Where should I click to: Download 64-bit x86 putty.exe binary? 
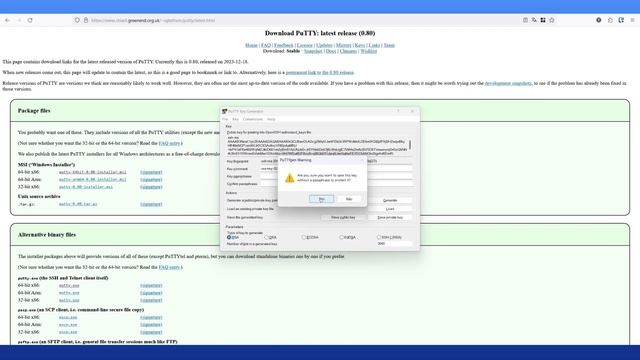[69, 285]
